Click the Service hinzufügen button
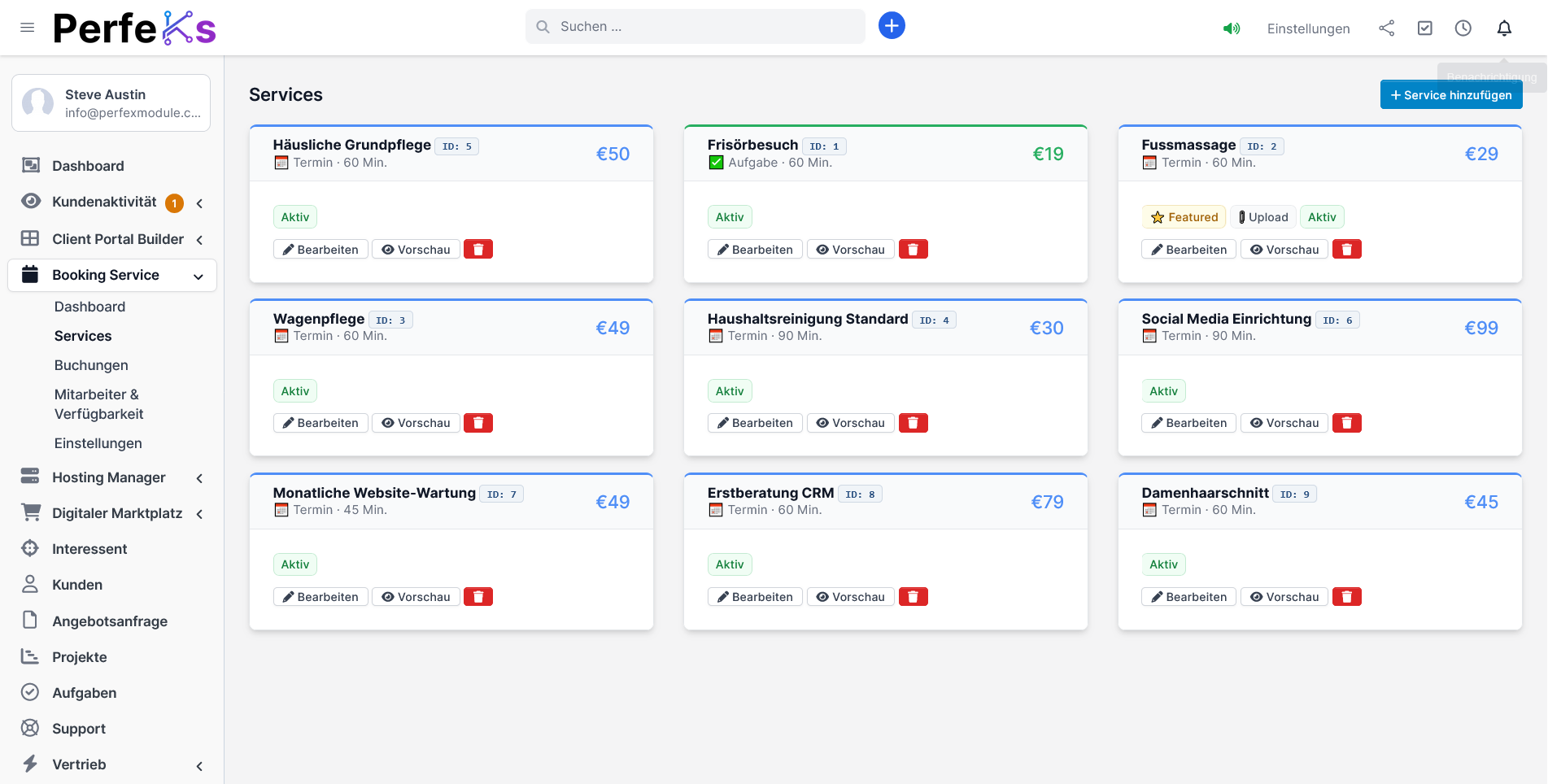Viewport: 1548px width, 784px height. tap(1450, 95)
